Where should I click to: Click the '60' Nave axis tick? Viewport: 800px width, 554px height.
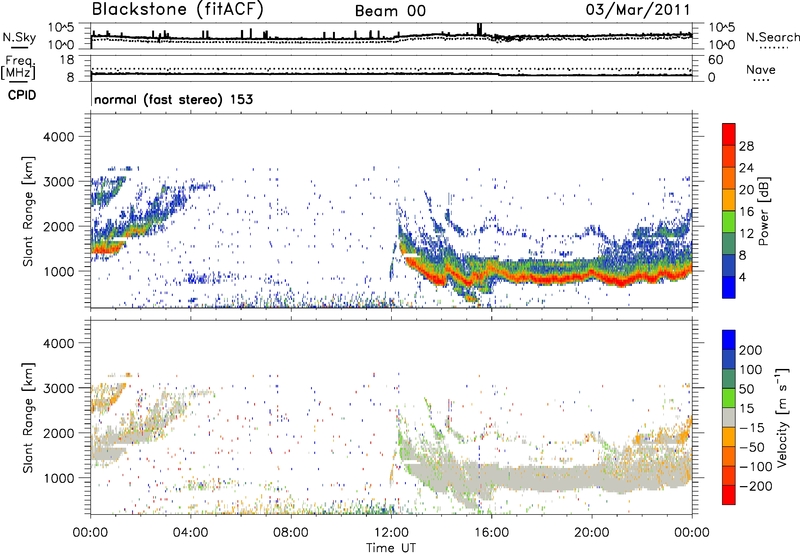(x=715, y=60)
